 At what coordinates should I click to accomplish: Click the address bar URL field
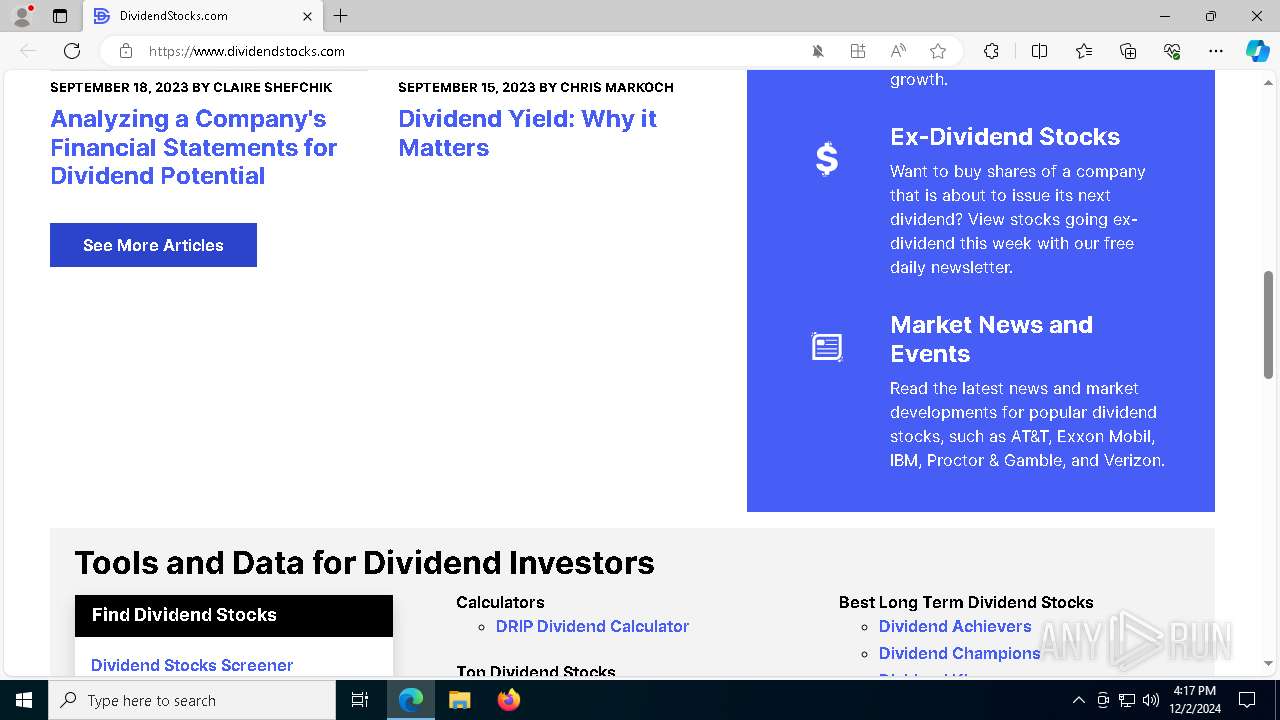470,51
